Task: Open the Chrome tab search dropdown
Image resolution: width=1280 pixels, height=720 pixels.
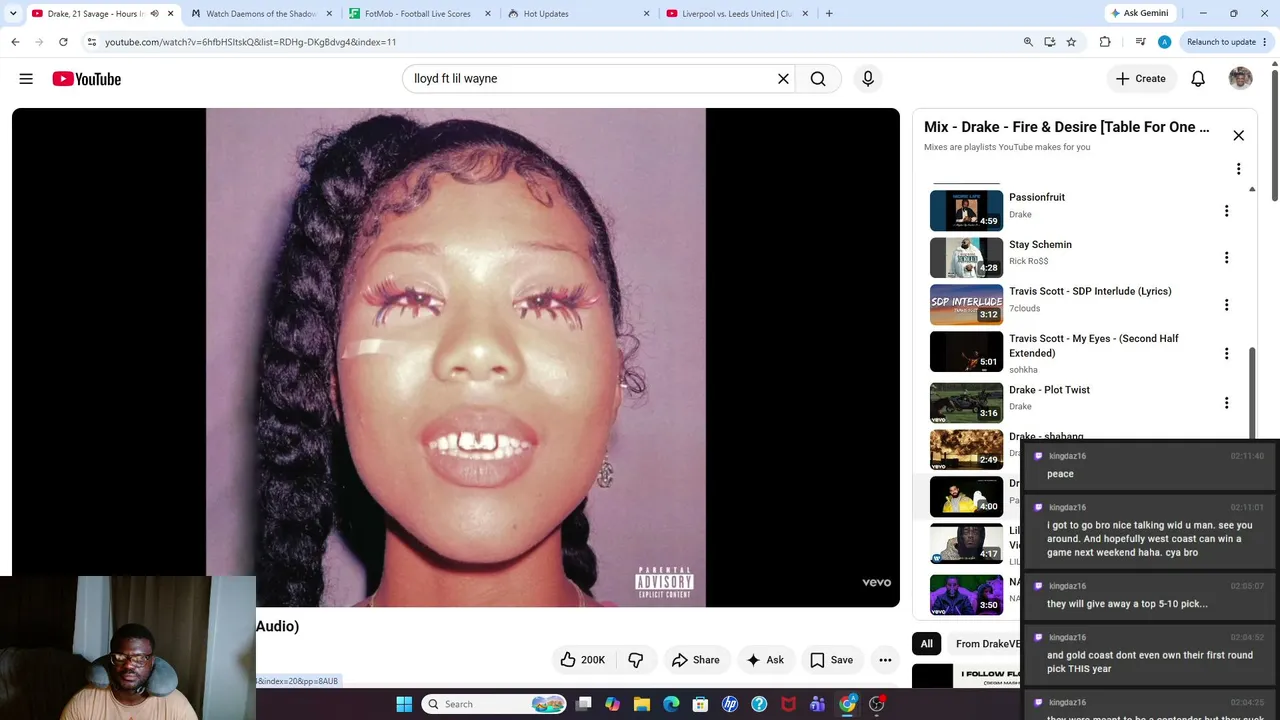Action: click(x=13, y=14)
